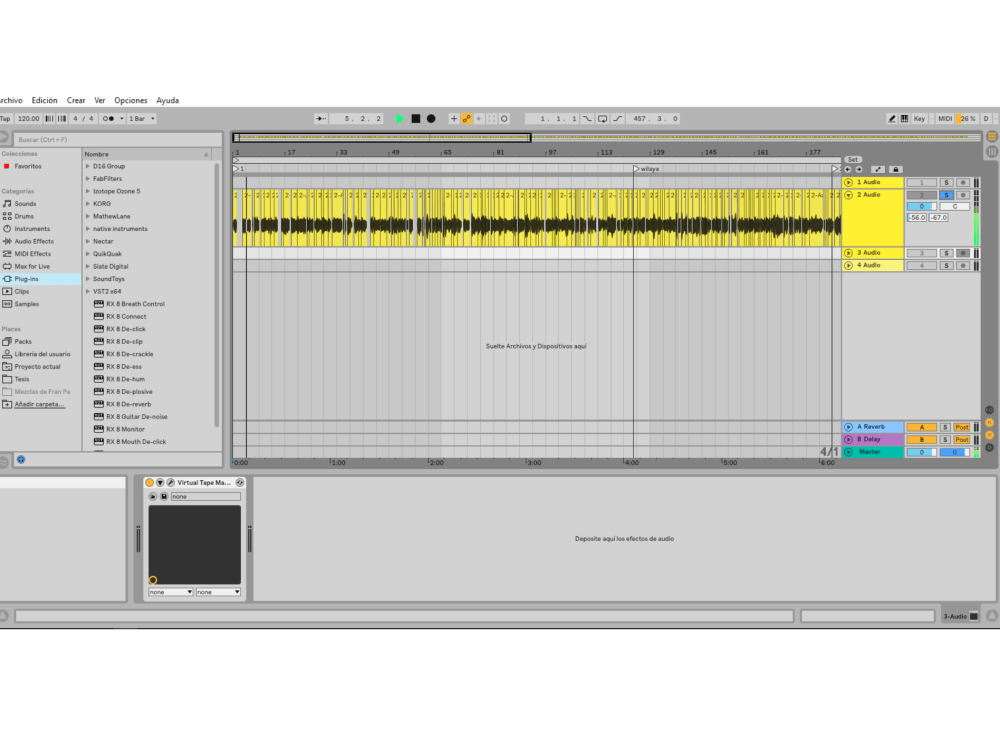Toggle Post button on A Reverb return
Screen dimensions: 1000x750
point(962,427)
